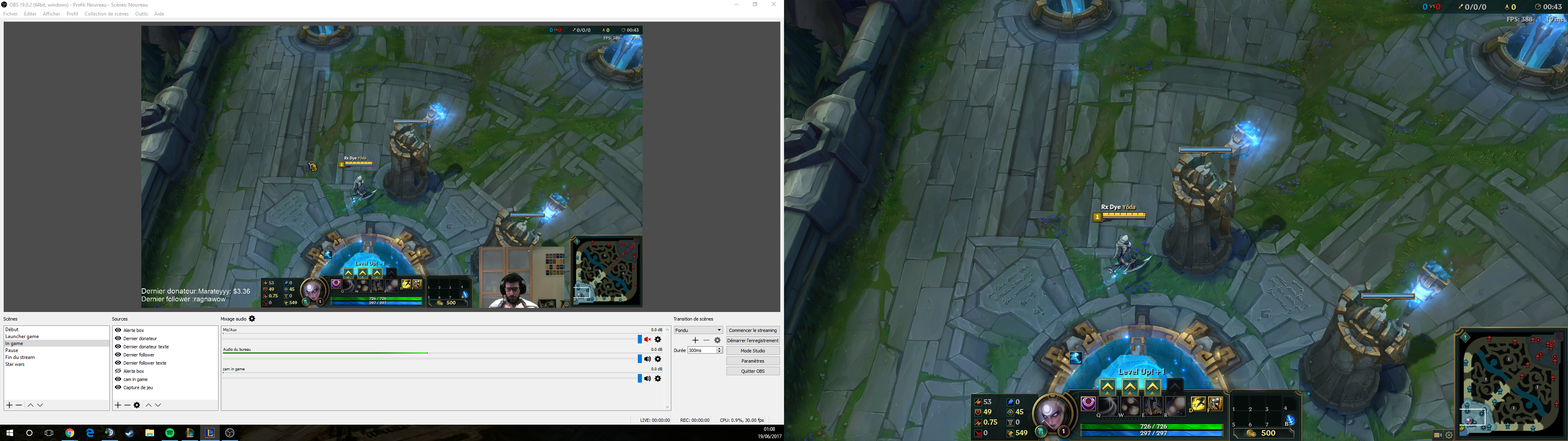Hide the cam in game source
1568x441 pixels.
(118, 379)
